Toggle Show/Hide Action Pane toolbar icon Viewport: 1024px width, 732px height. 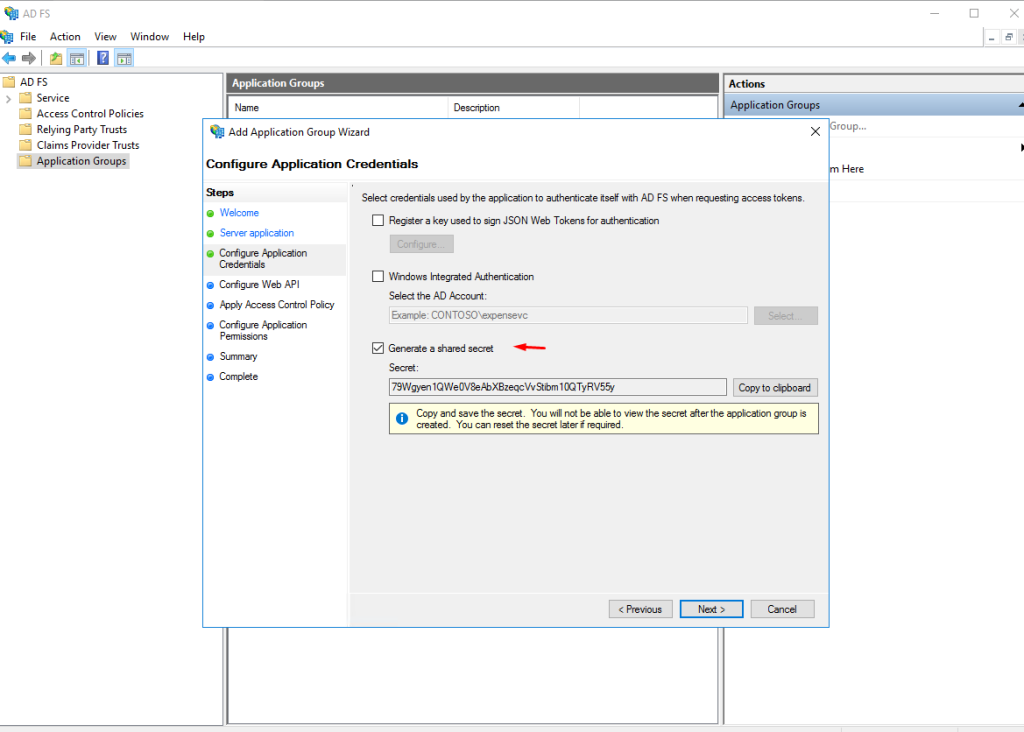[124, 58]
